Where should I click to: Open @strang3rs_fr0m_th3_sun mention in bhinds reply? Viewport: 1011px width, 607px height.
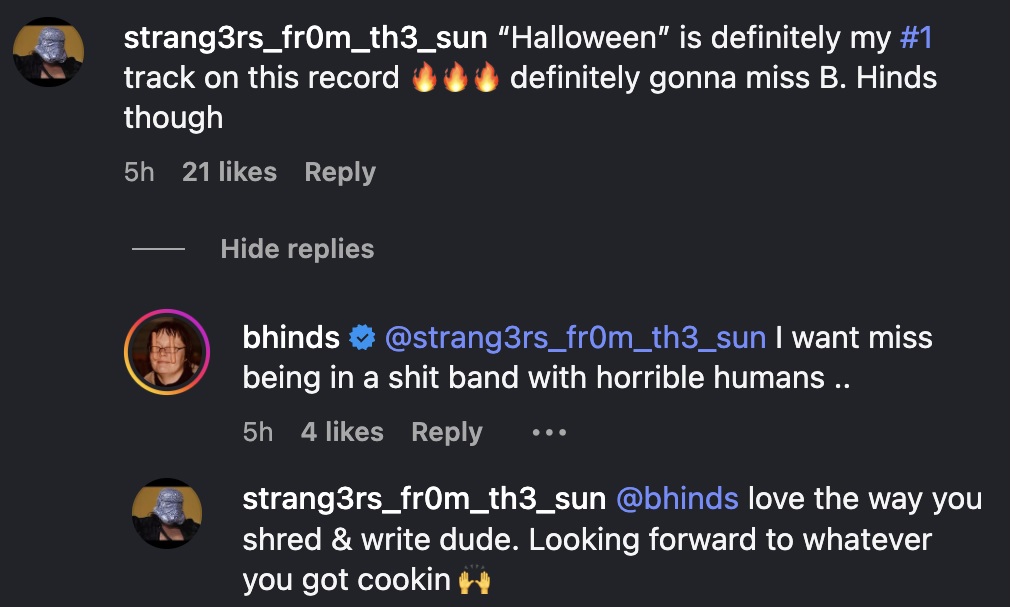pyautogui.click(x=575, y=338)
